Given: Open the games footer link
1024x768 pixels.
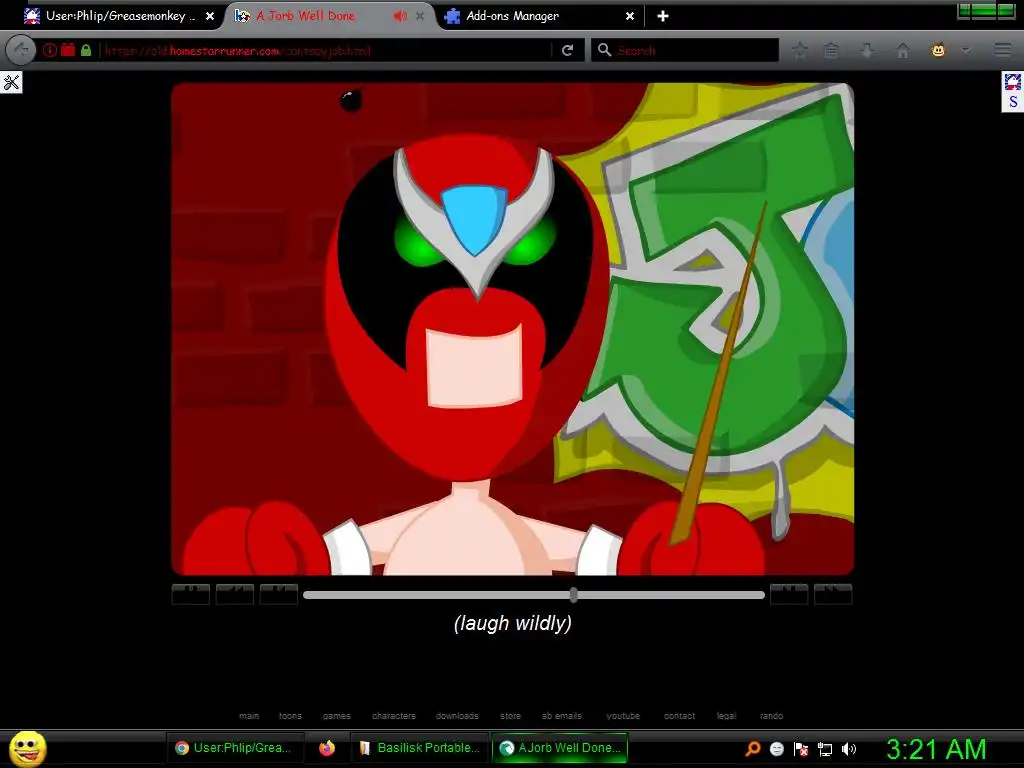Looking at the screenshot, I should 336,716.
